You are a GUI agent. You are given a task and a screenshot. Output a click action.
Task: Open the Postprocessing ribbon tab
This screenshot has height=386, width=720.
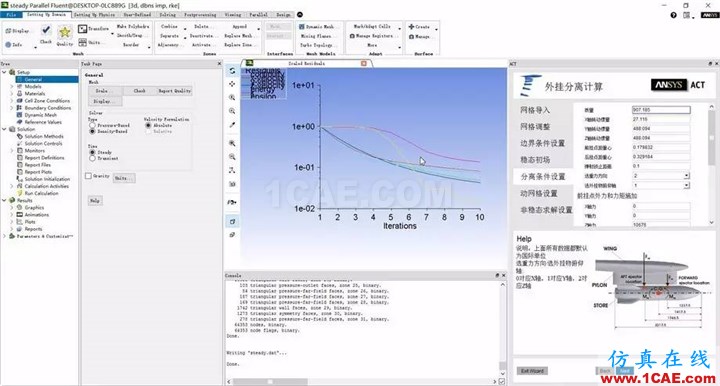[x=200, y=15]
